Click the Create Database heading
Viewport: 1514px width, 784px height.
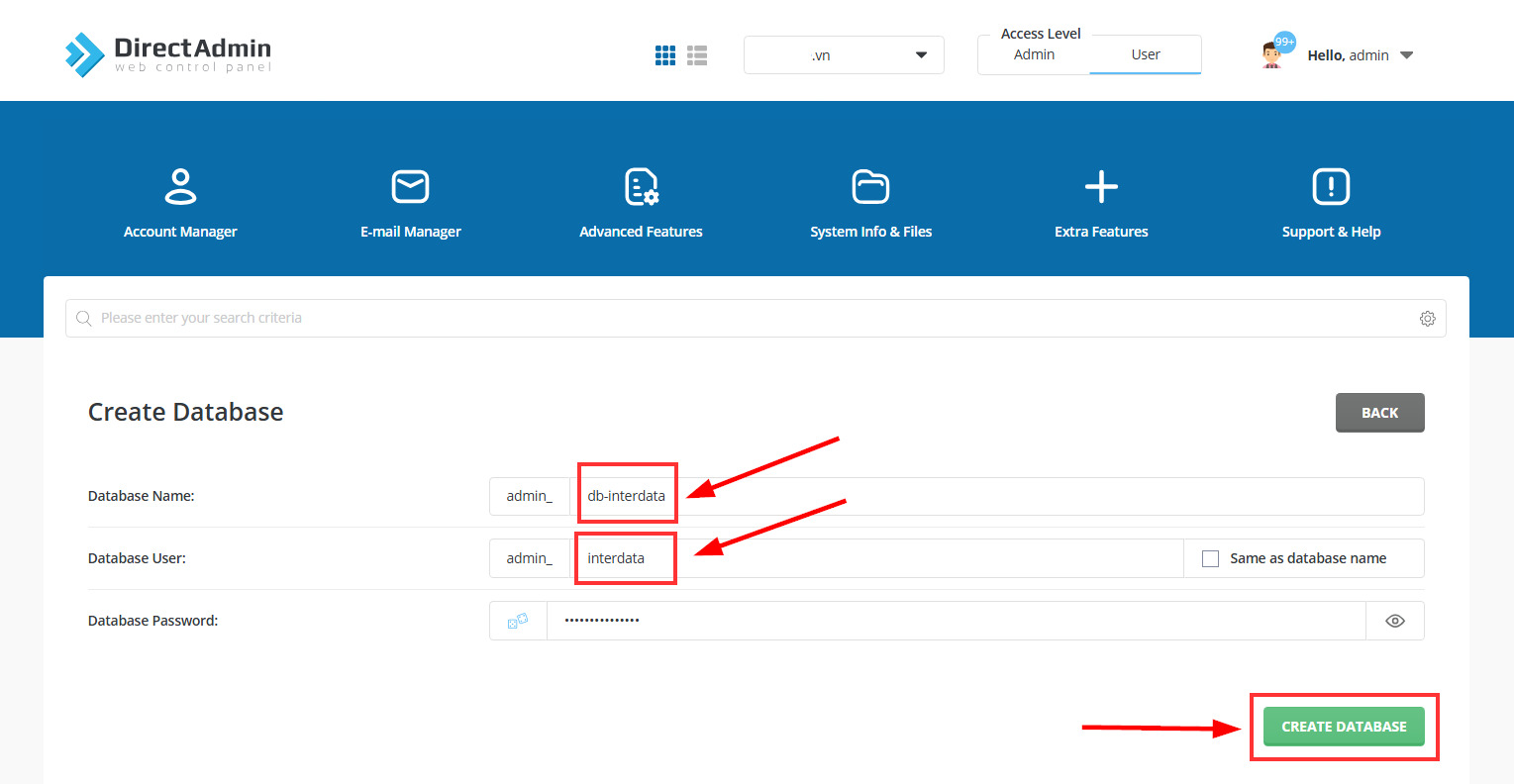tap(186, 412)
